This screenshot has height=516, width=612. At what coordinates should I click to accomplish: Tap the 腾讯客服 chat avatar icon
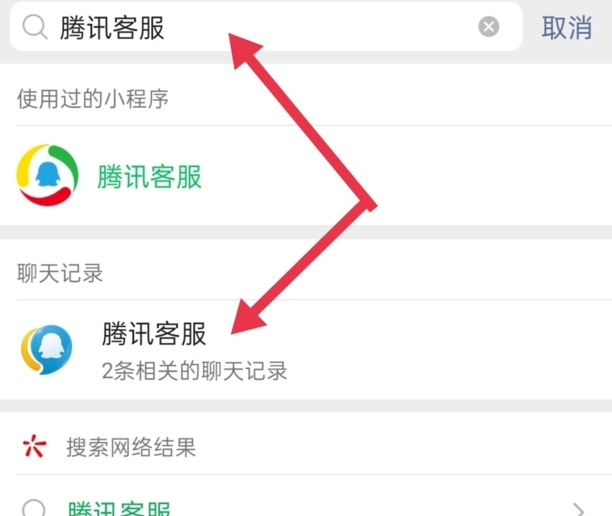47,350
